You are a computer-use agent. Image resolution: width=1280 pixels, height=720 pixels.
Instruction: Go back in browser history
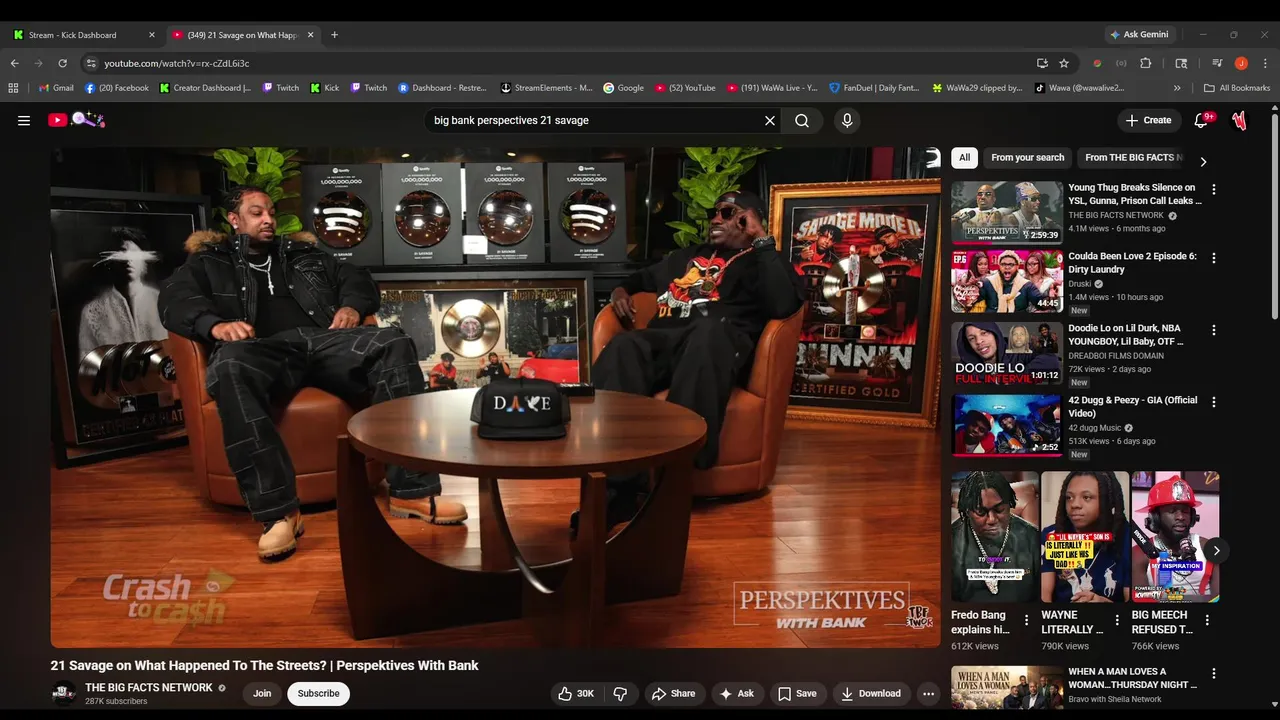coord(14,63)
